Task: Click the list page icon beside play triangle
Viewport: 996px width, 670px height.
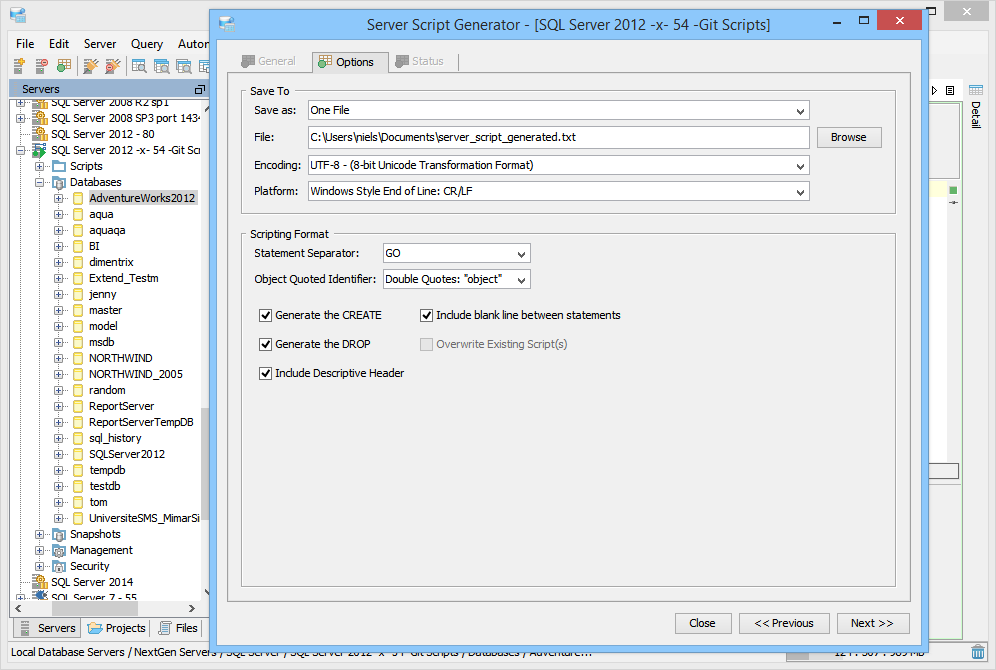Action: pyautogui.click(x=950, y=91)
